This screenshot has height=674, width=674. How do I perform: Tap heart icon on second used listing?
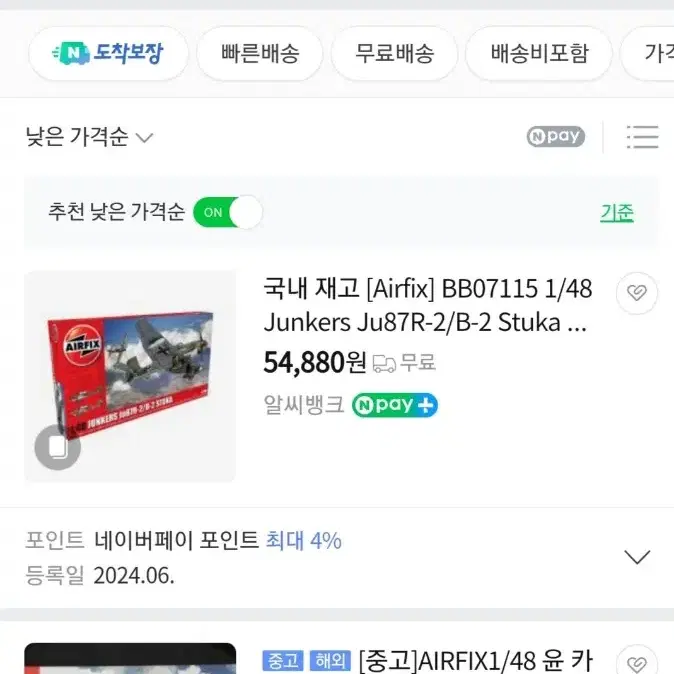click(x=637, y=662)
